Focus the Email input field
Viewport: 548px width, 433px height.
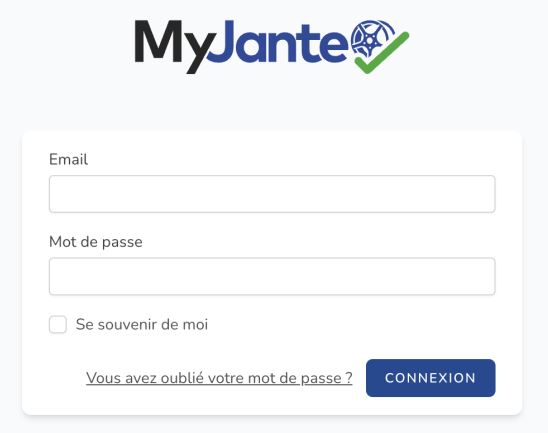(272, 194)
